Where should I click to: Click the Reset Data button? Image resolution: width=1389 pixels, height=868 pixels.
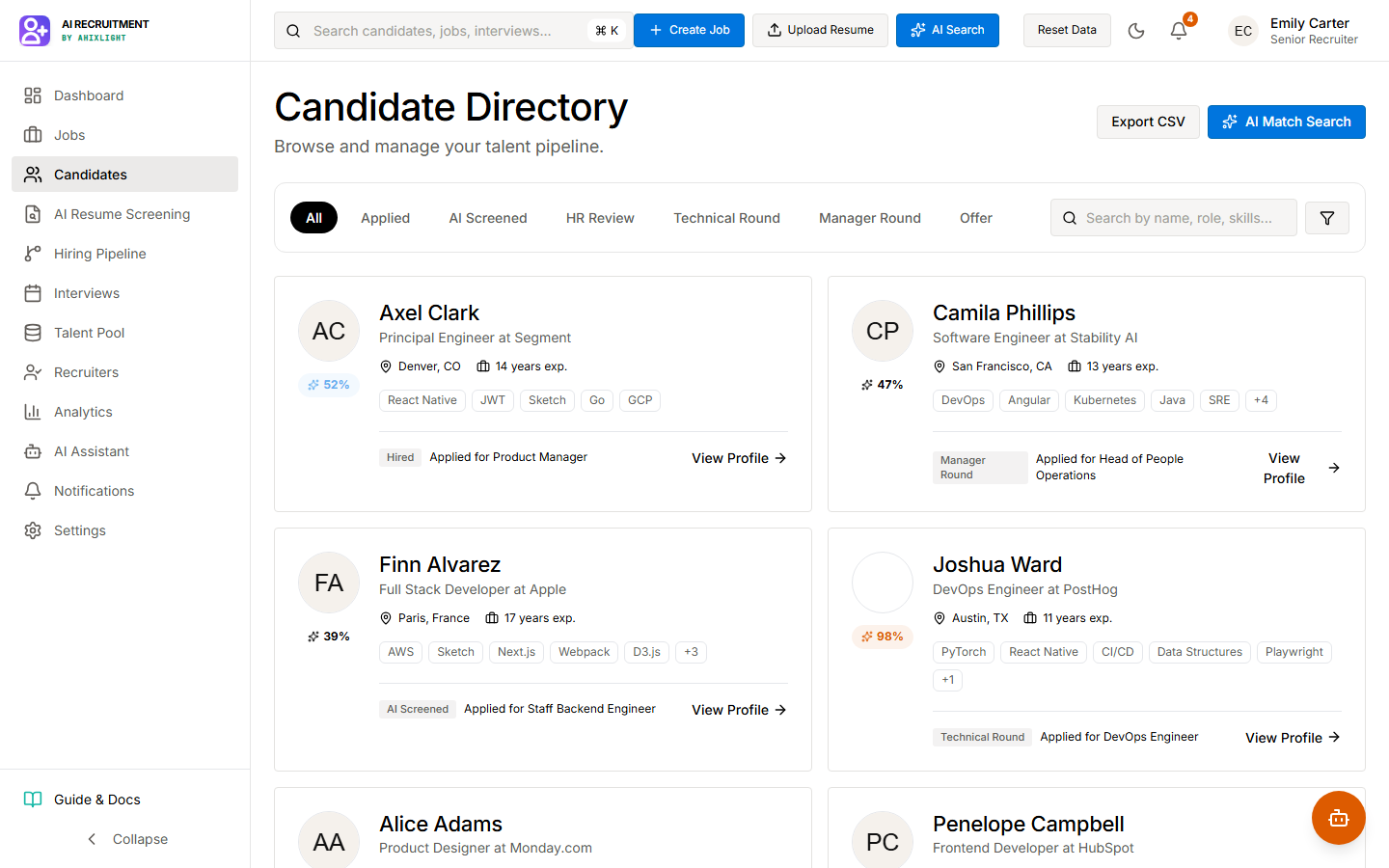point(1067,30)
